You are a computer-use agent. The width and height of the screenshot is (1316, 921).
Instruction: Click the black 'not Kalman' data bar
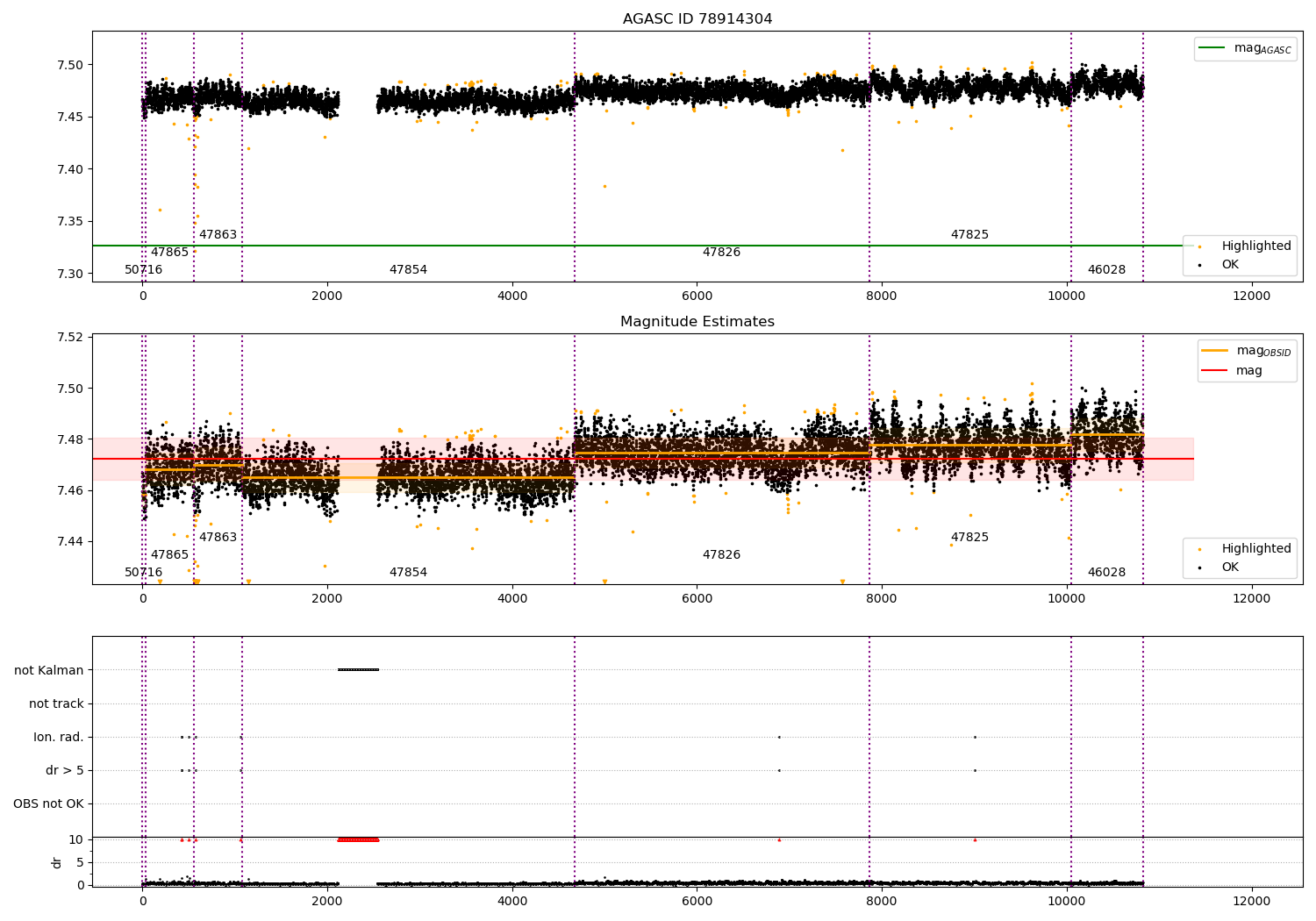pos(358,670)
